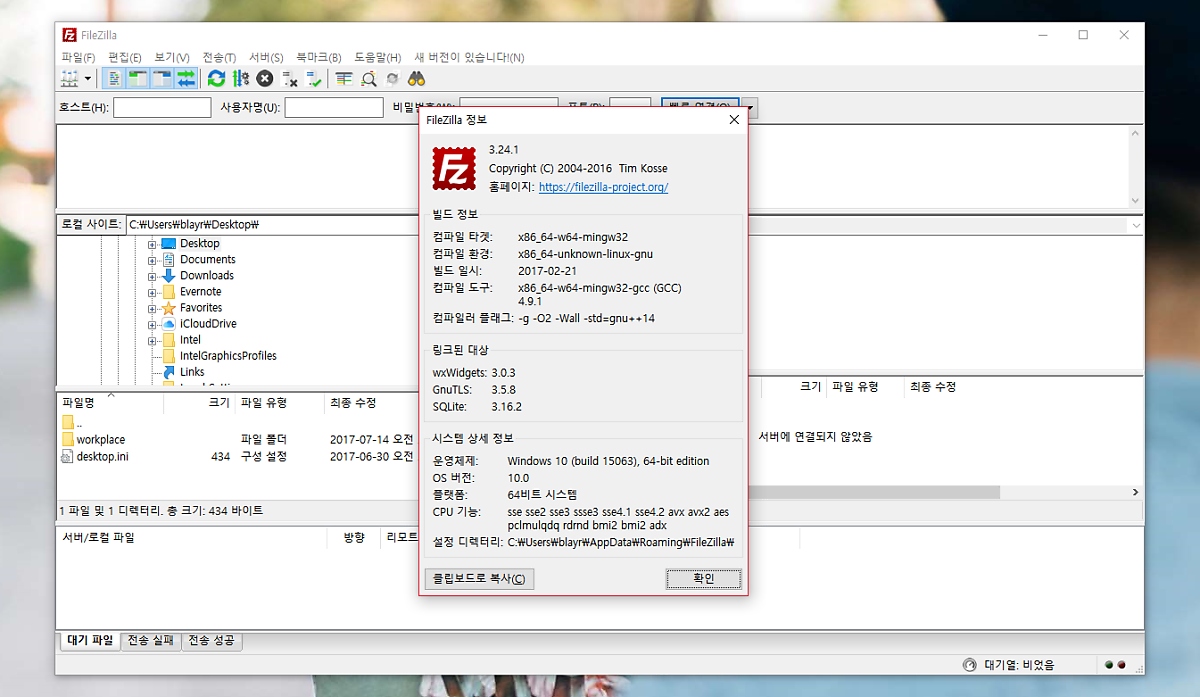1200x697 pixels.
Task: Select the Intel folder icon in tree
Action: 168,340
